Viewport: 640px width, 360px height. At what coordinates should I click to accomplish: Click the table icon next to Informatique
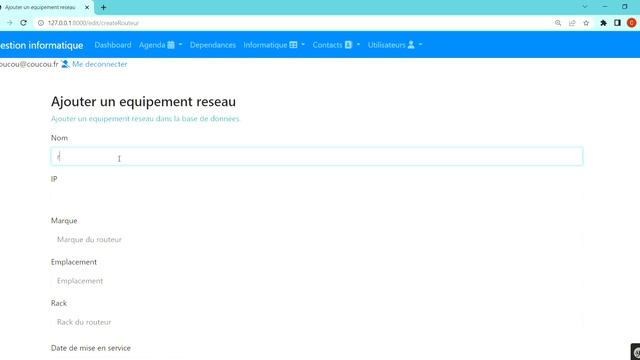[x=293, y=45]
